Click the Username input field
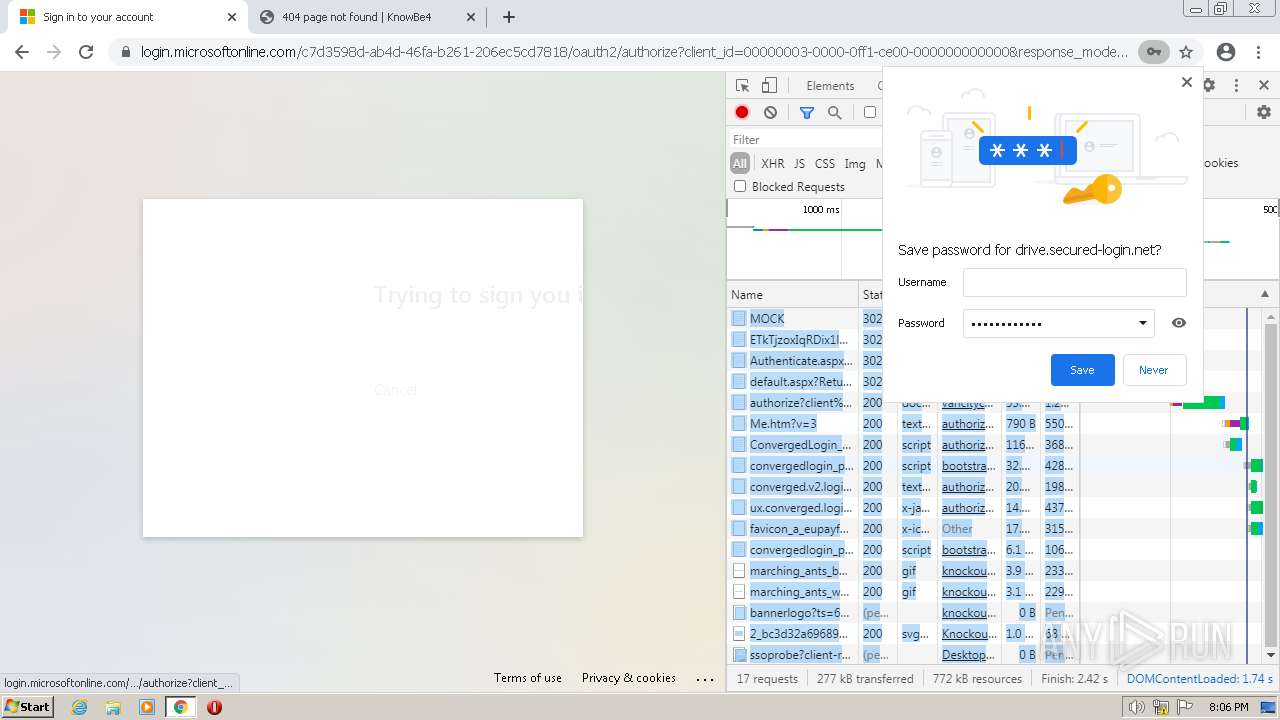This screenshot has width=1280, height=720. (x=1074, y=282)
